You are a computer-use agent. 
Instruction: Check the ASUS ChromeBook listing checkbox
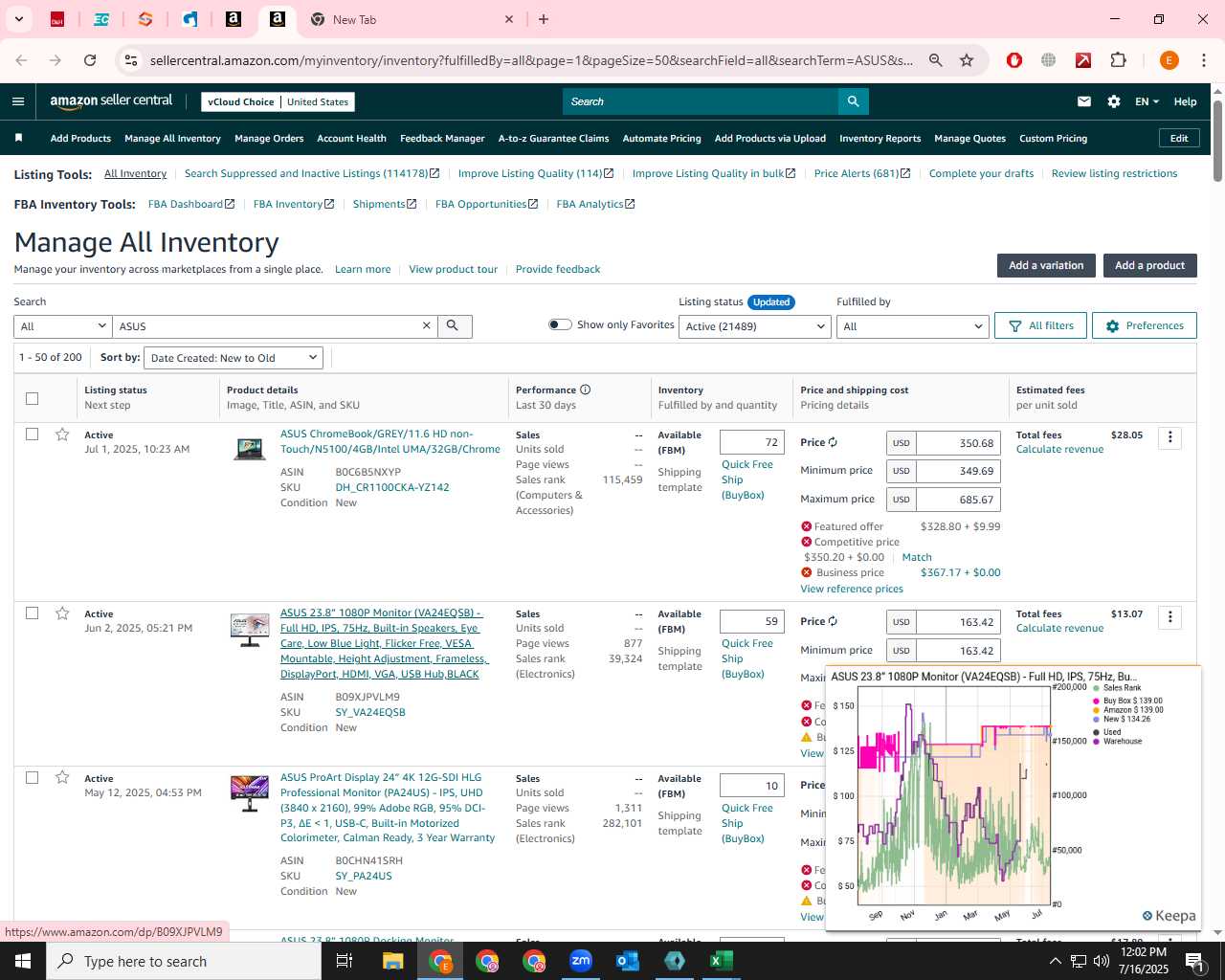click(x=33, y=434)
